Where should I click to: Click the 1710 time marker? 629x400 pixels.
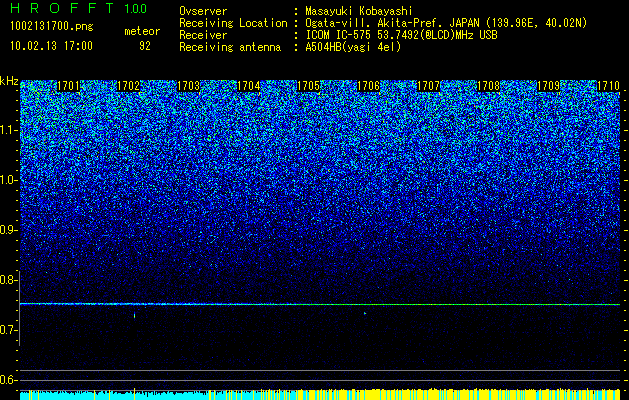(x=609, y=86)
